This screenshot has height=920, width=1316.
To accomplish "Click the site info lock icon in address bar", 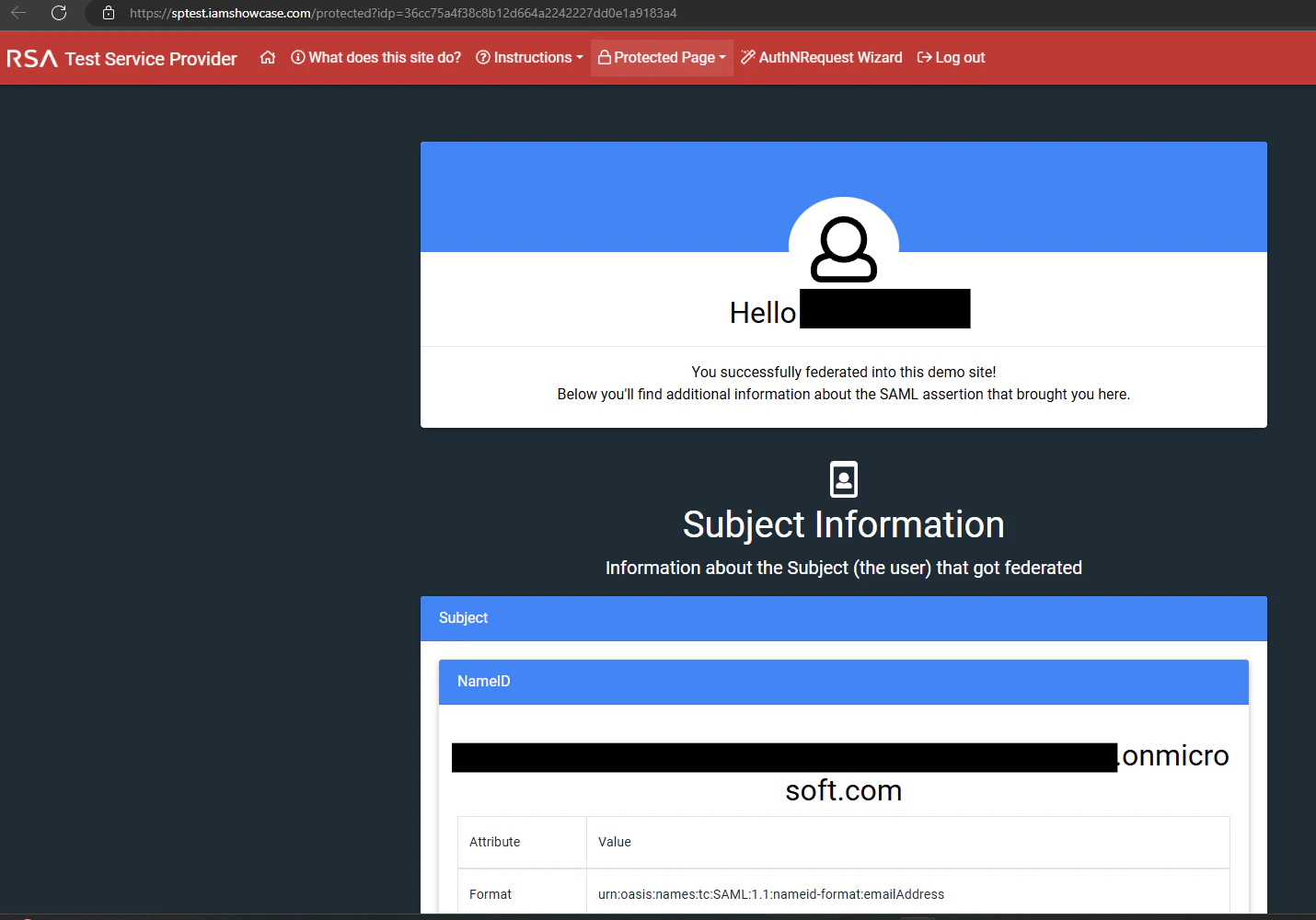I will pyautogui.click(x=109, y=13).
